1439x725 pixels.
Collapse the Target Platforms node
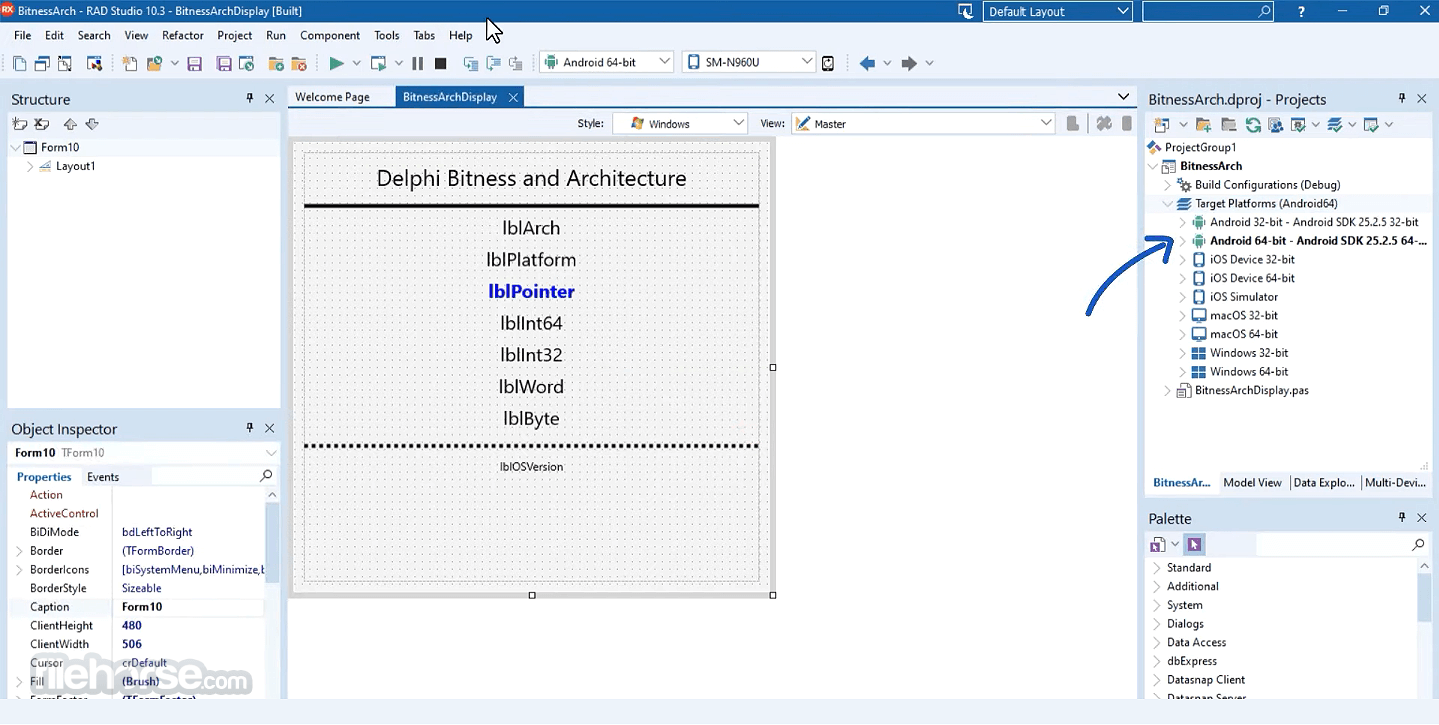tap(1168, 203)
